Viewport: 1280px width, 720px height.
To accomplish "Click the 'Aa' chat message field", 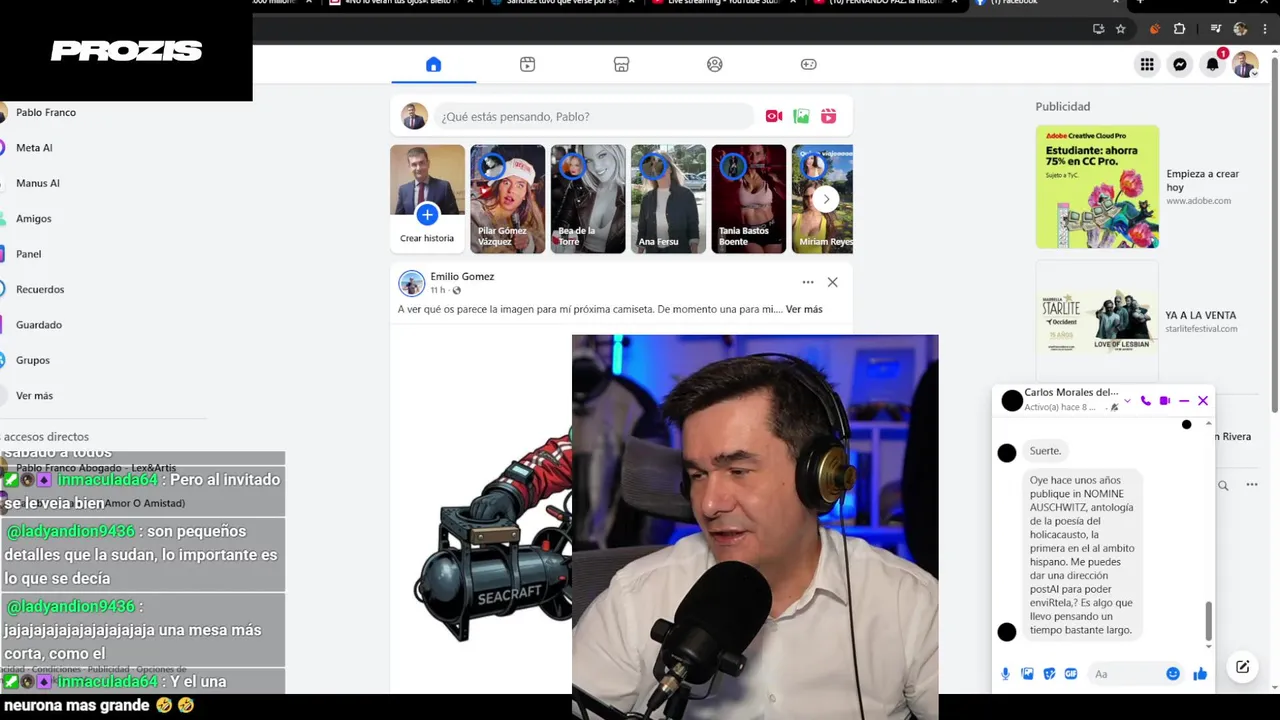I will click(x=1125, y=674).
